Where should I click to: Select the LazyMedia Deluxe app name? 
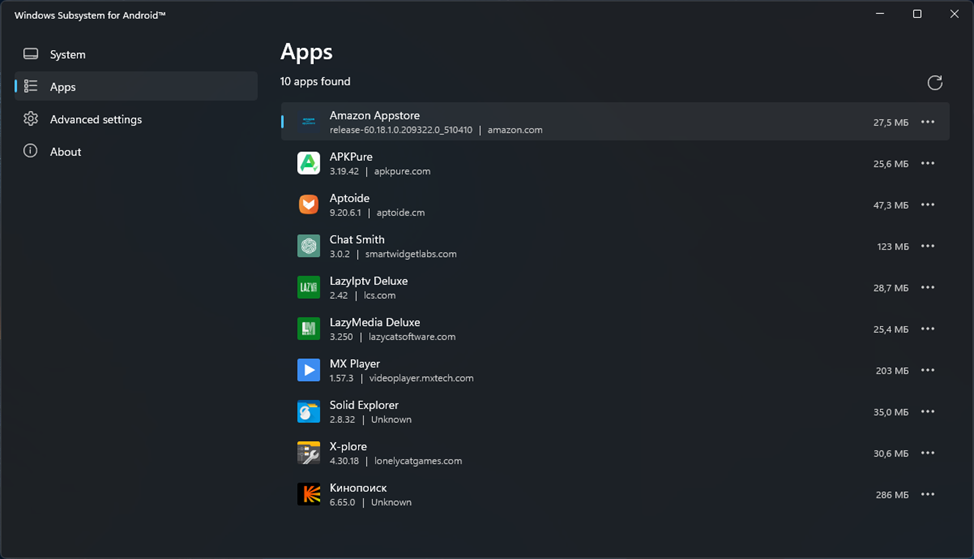(375, 322)
